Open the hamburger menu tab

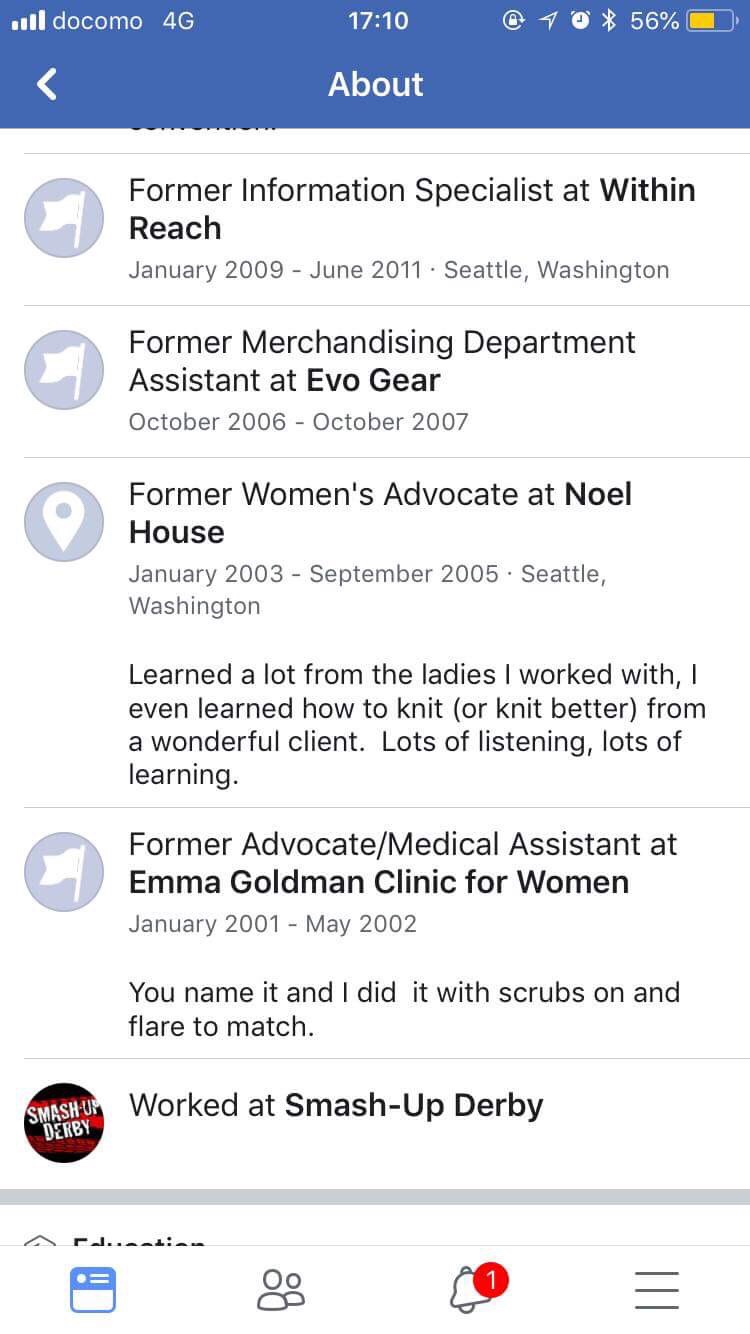[657, 1289]
